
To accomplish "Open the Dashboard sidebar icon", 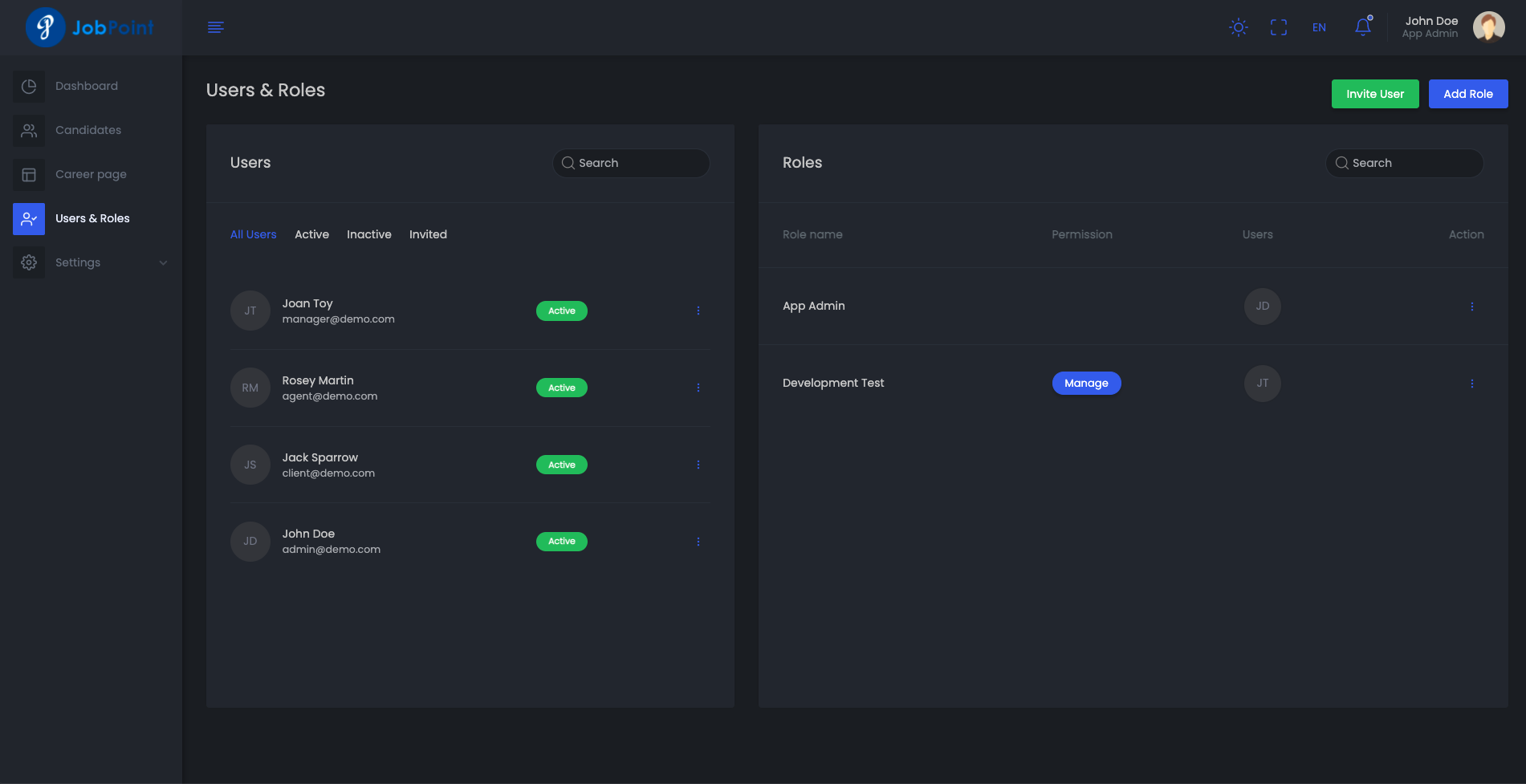I will 29,87.
